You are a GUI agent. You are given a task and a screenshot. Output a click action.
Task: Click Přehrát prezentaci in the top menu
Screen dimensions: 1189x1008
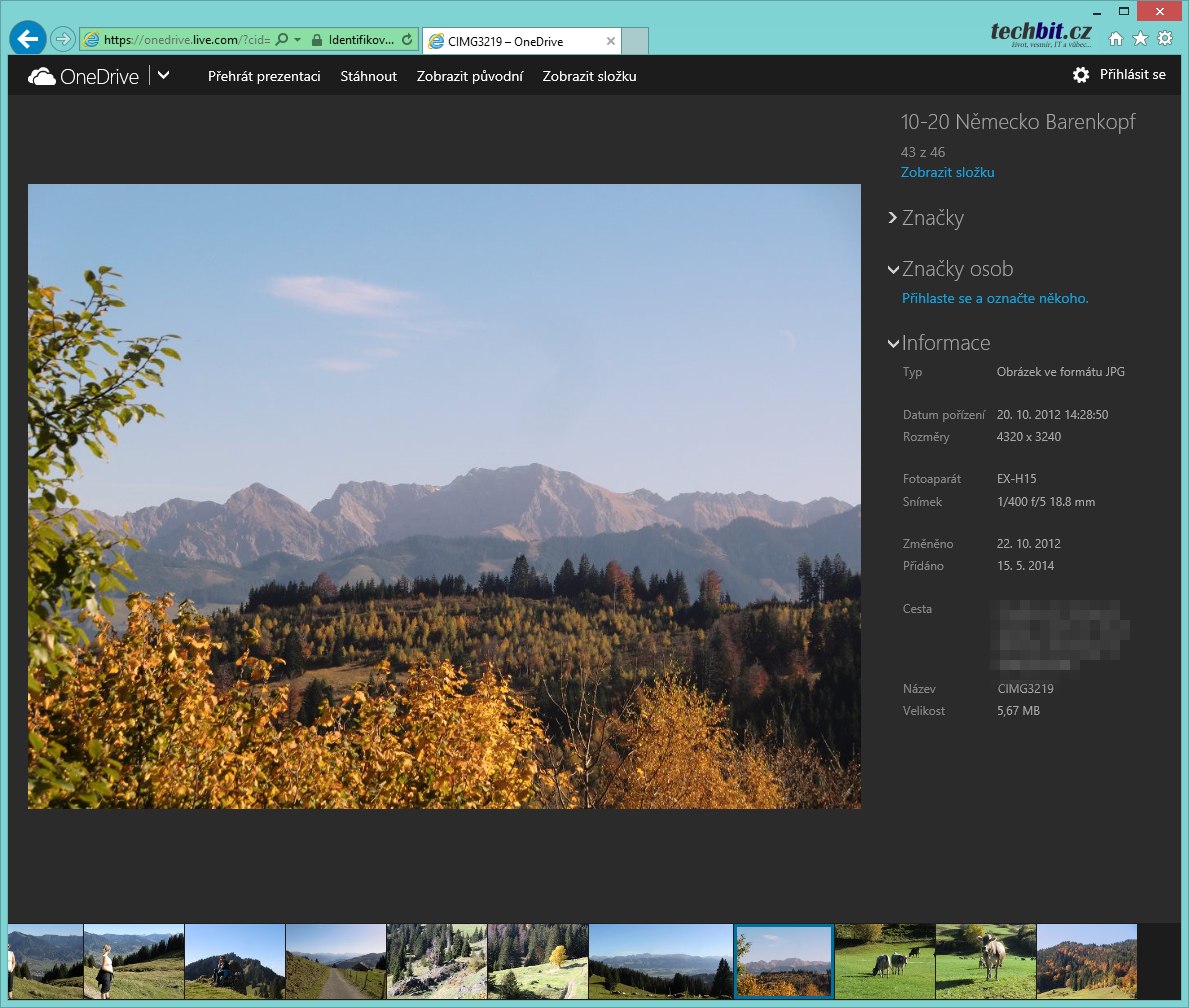[x=264, y=76]
